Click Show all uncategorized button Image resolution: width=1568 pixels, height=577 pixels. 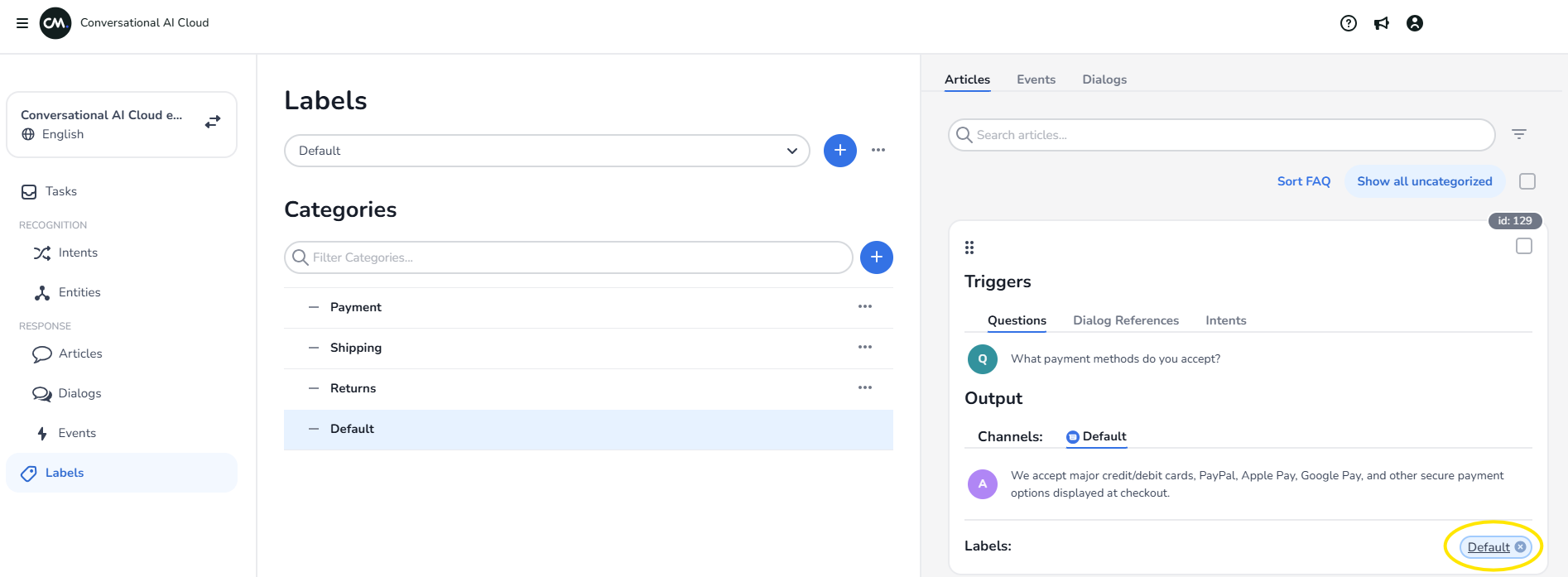pyautogui.click(x=1424, y=181)
